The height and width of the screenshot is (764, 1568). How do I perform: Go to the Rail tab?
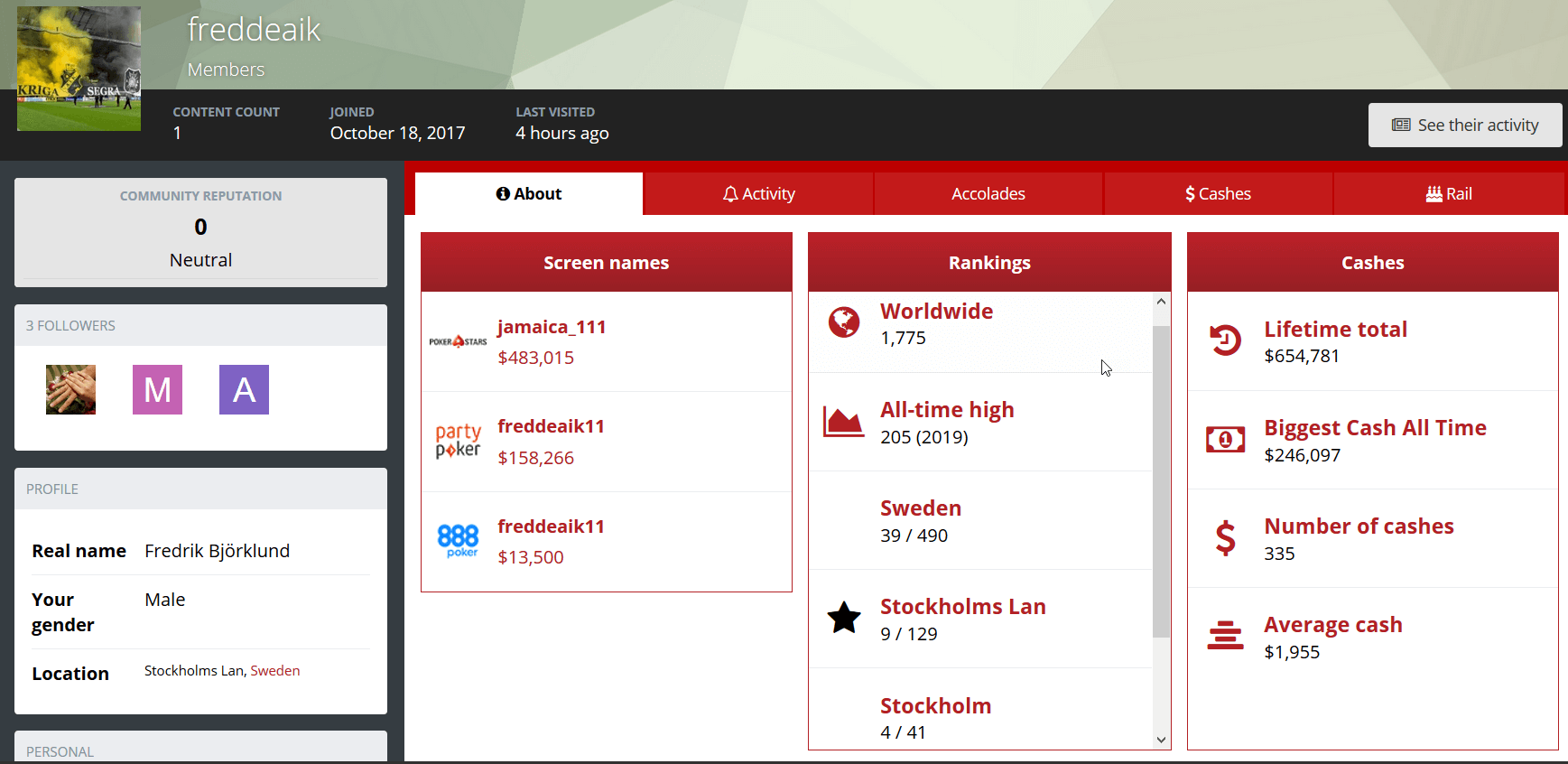1448,194
